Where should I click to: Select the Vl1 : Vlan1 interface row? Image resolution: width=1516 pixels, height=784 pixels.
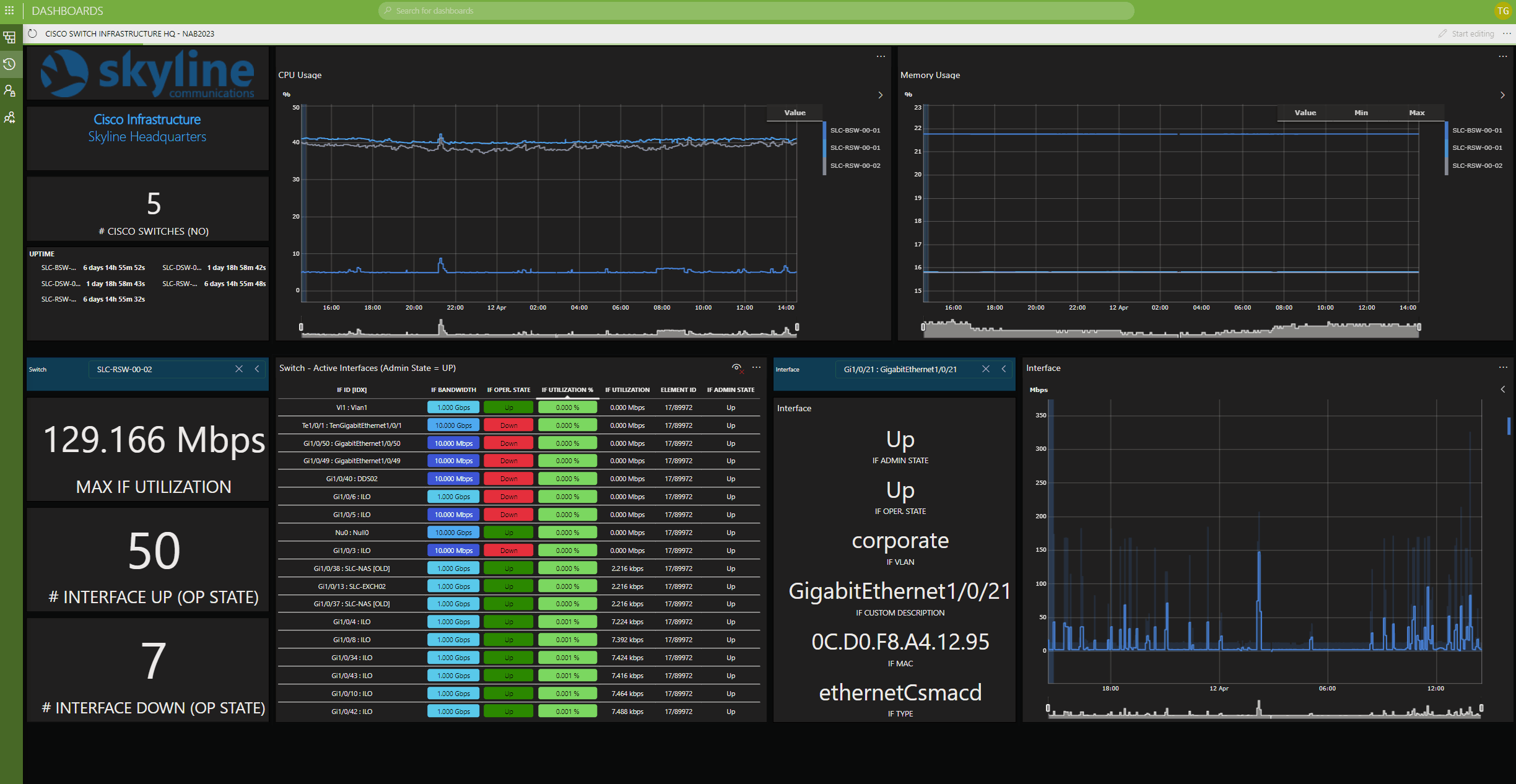click(519, 407)
